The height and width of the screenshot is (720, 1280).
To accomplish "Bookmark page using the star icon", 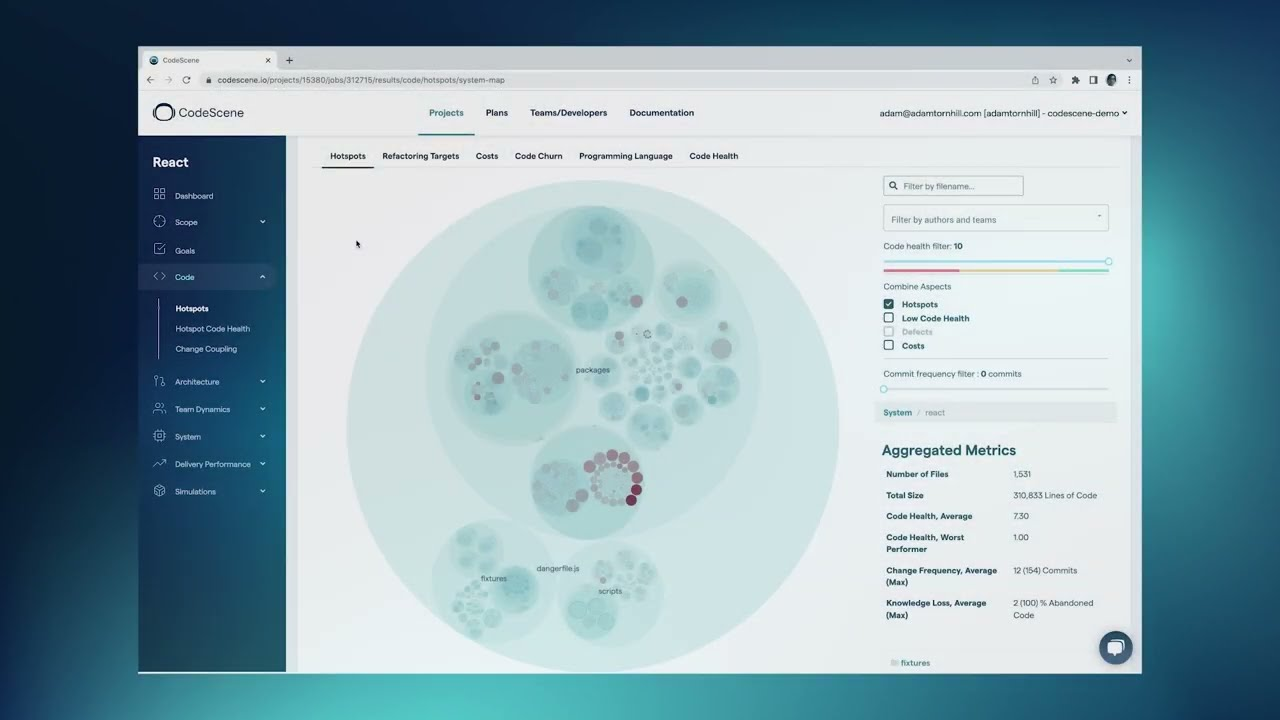I will point(1053,80).
